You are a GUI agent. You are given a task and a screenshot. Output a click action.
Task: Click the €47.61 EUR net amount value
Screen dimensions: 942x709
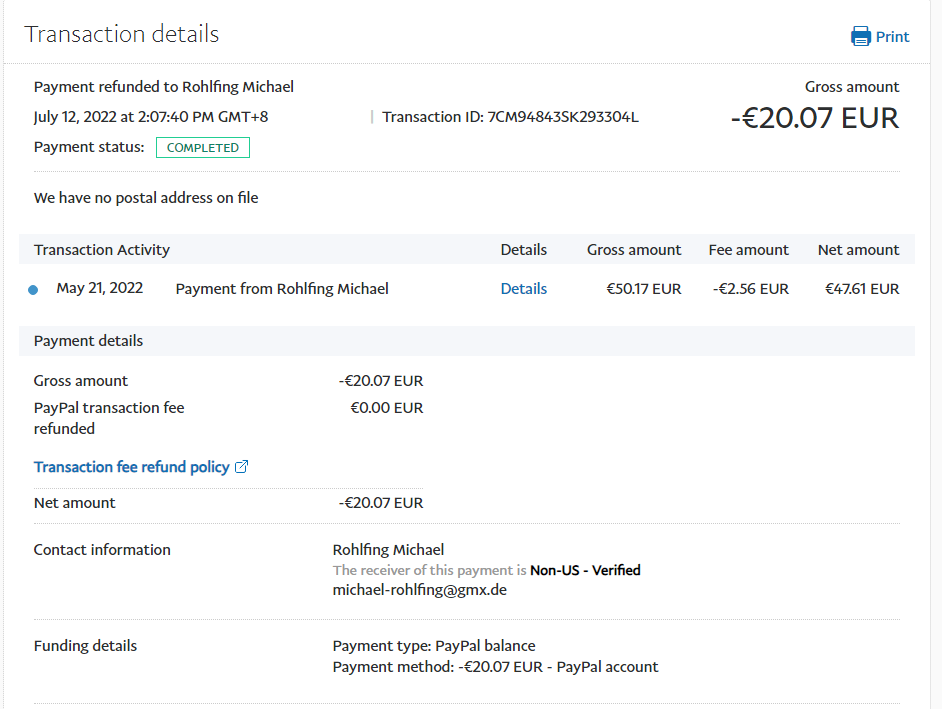tap(861, 289)
